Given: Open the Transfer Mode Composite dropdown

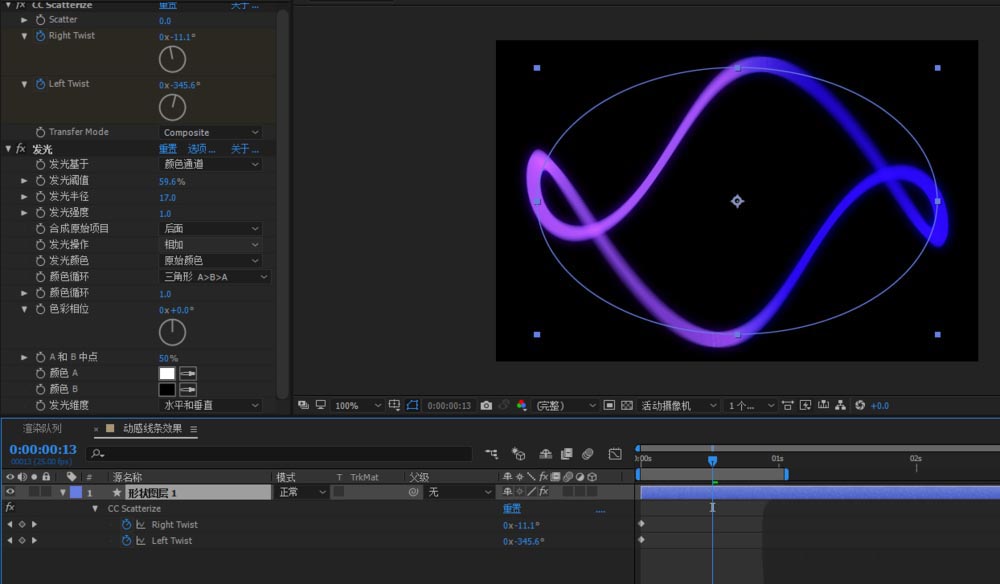Looking at the screenshot, I should click(x=211, y=132).
